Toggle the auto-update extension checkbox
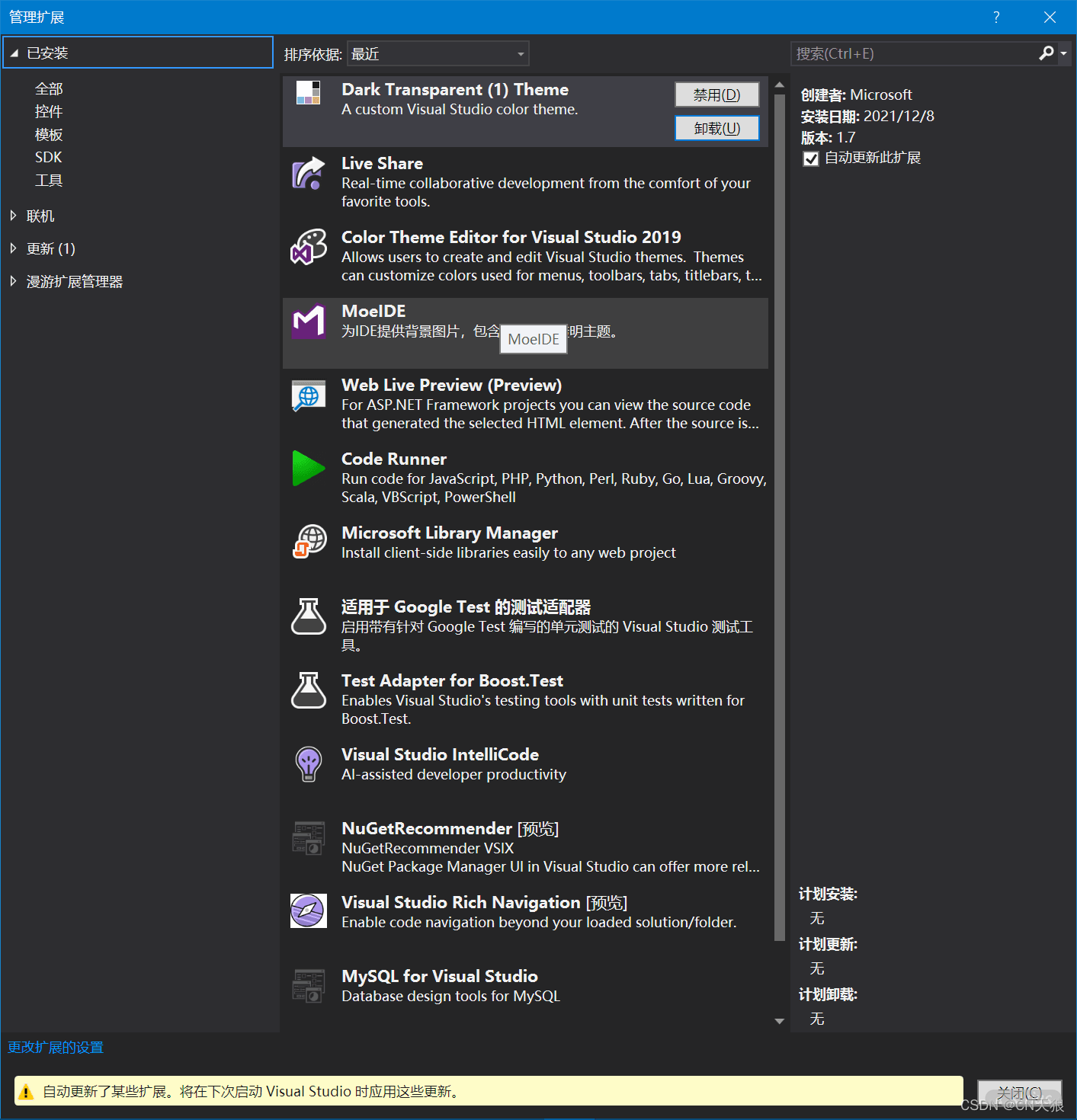 811,158
